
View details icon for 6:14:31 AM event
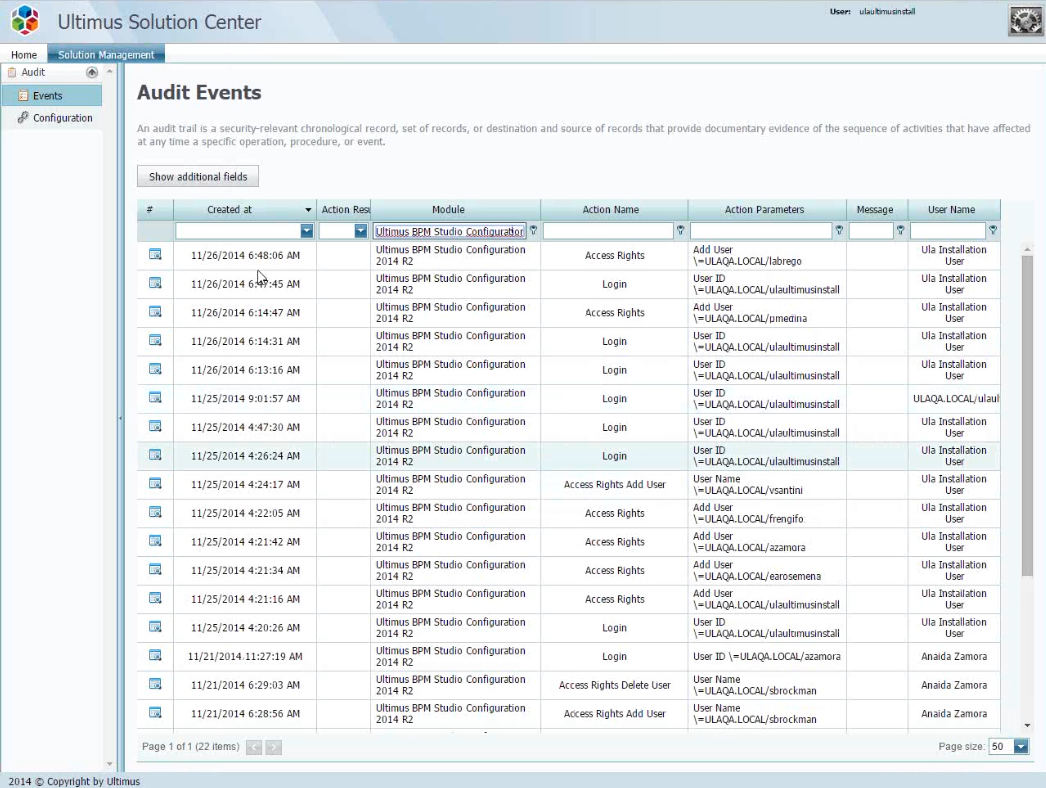click(155, 340)
